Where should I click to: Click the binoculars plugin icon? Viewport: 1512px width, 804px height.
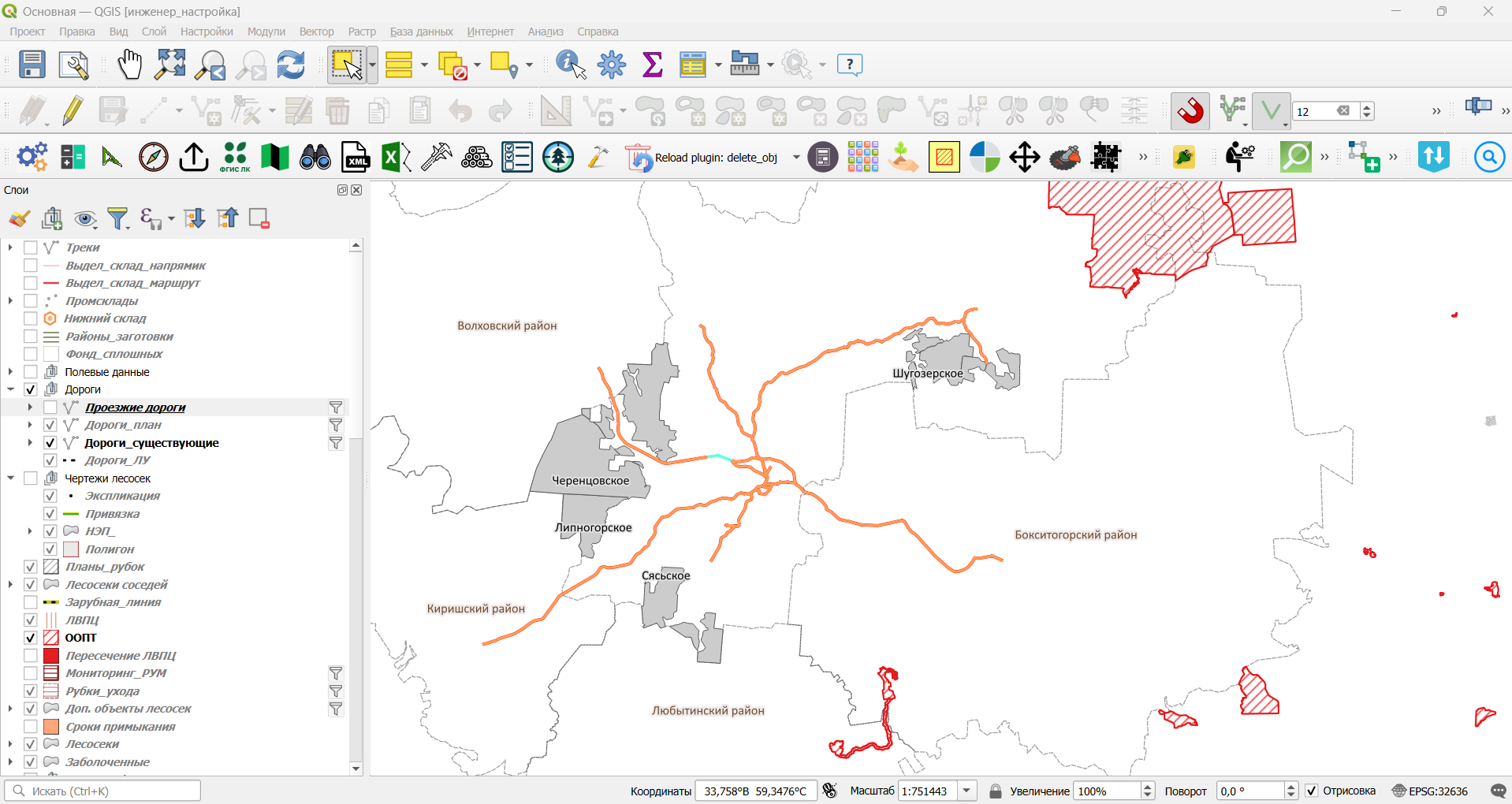click(315, 157)
